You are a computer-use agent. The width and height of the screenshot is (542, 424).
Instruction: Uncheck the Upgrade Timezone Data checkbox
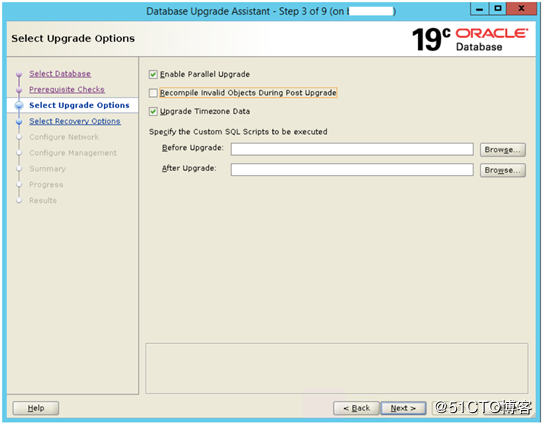[153, 112]
